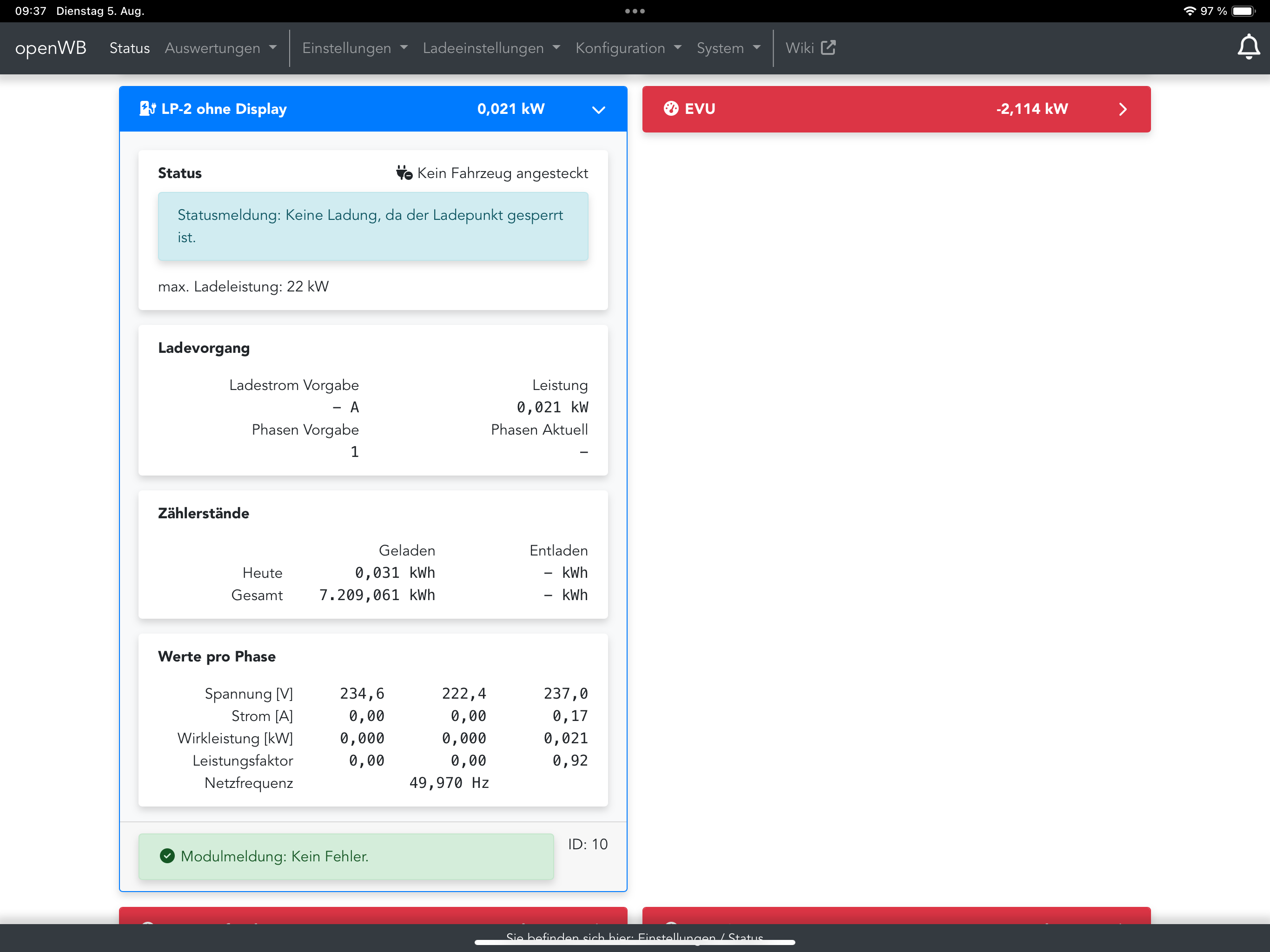Open the Wiki link
This screenshot has width=1270, height=952.
(800, 48)
